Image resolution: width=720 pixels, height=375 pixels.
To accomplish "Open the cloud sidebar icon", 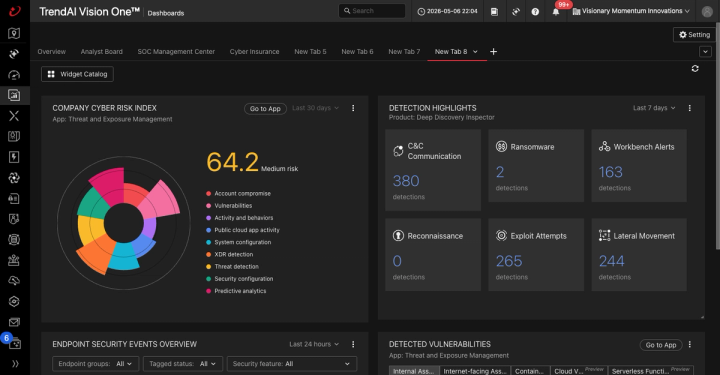I will pyautogui.click(x=14, y=280).
